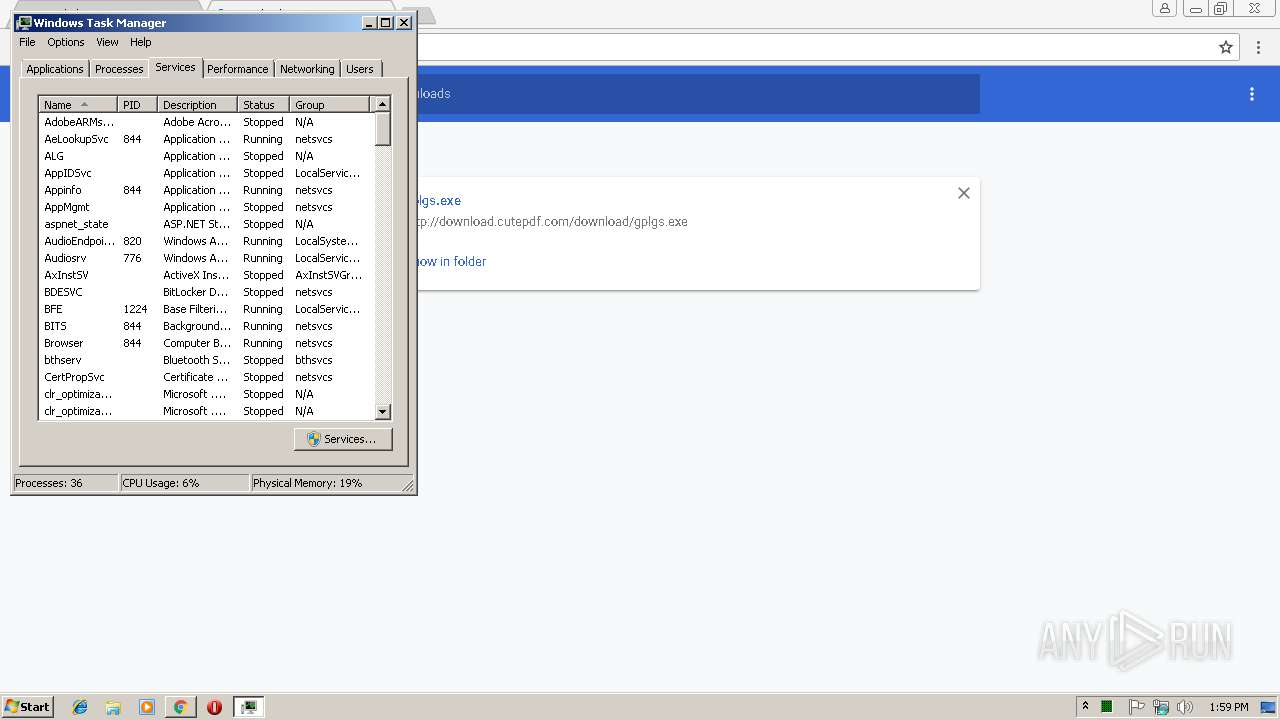Open the Opera browser taskbar icon
This screenshot has width=1280, height=720.
tap(214, 707)
